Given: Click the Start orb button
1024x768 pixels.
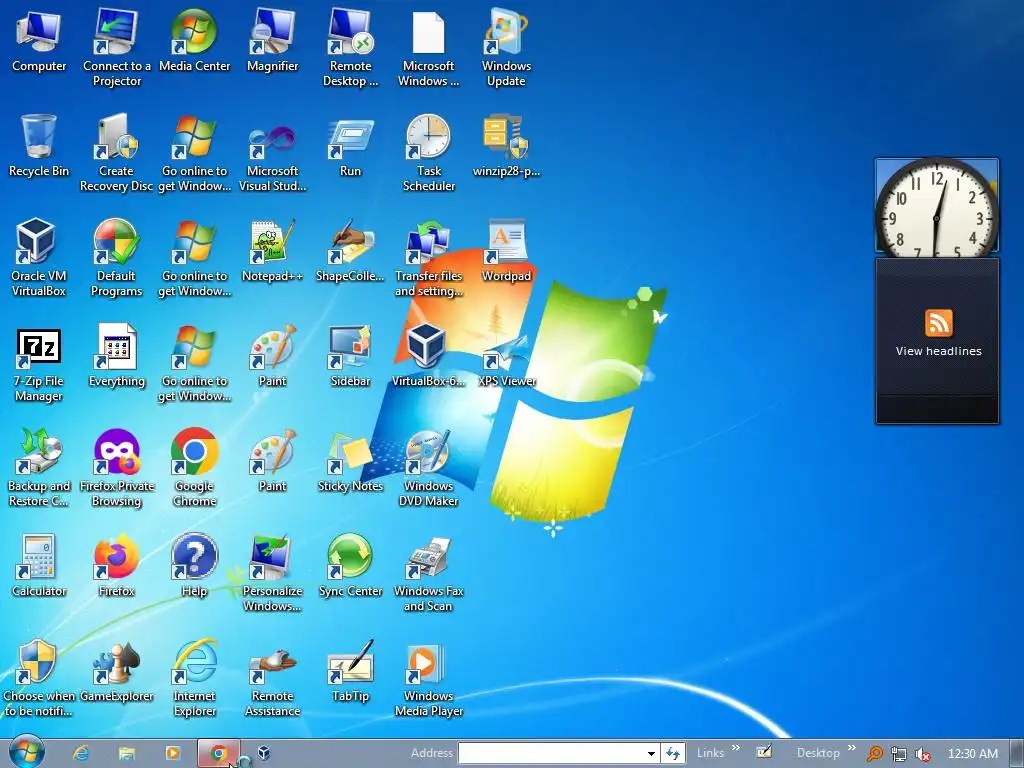Looking at the screenshot, I should pyautogui.click(x=27, y=752).
